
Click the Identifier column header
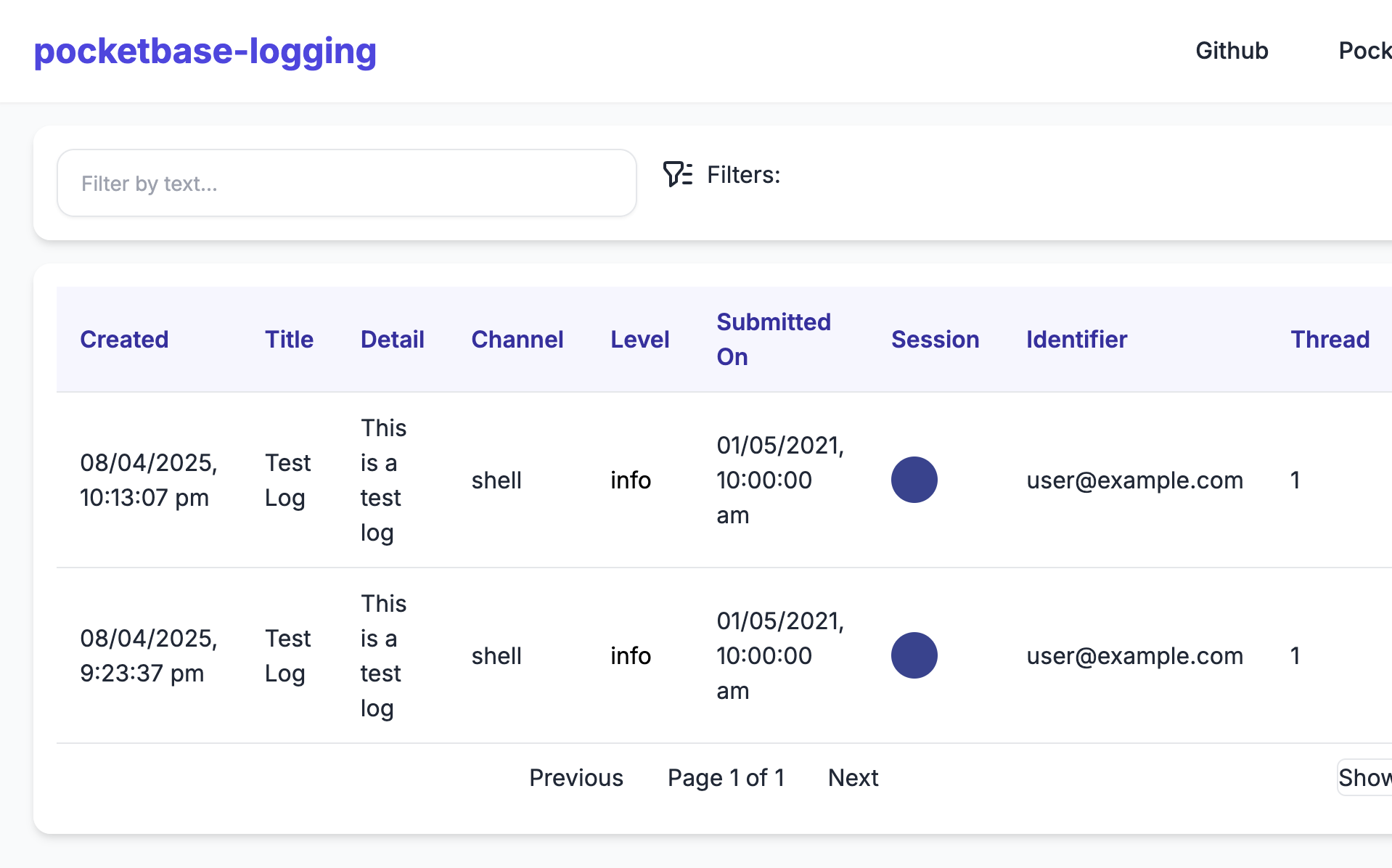tap(1076, 339)
